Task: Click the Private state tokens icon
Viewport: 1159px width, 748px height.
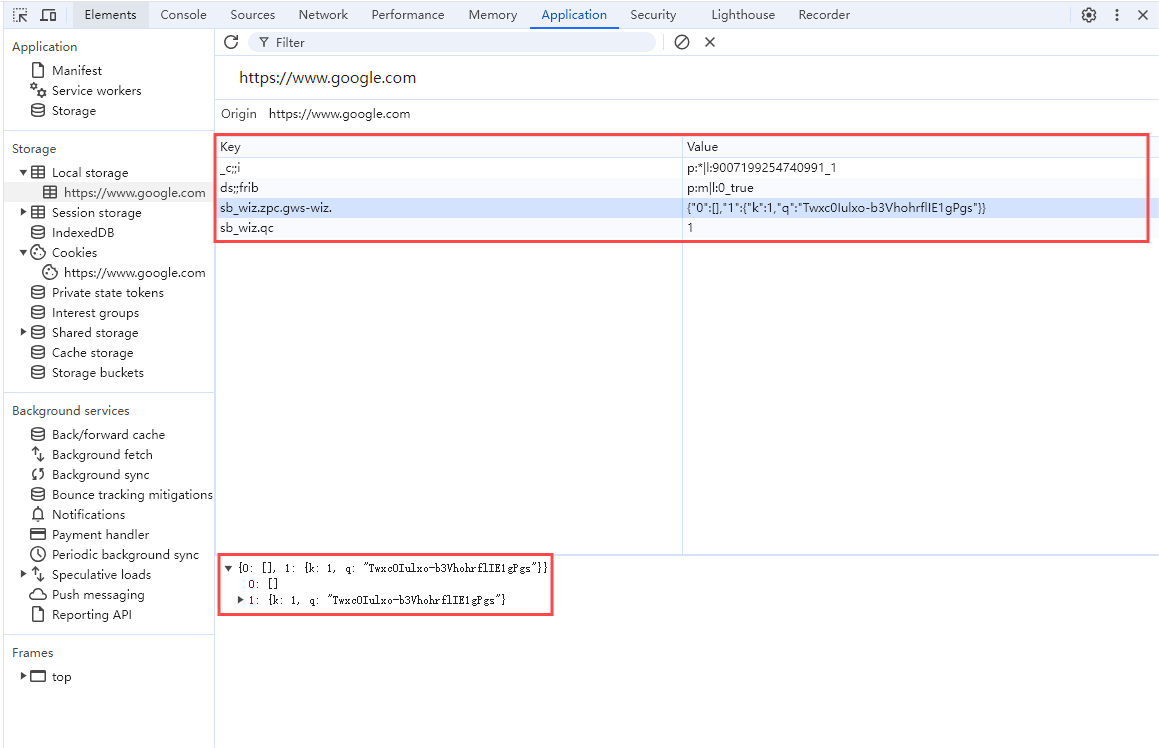Action: (38, 292)
